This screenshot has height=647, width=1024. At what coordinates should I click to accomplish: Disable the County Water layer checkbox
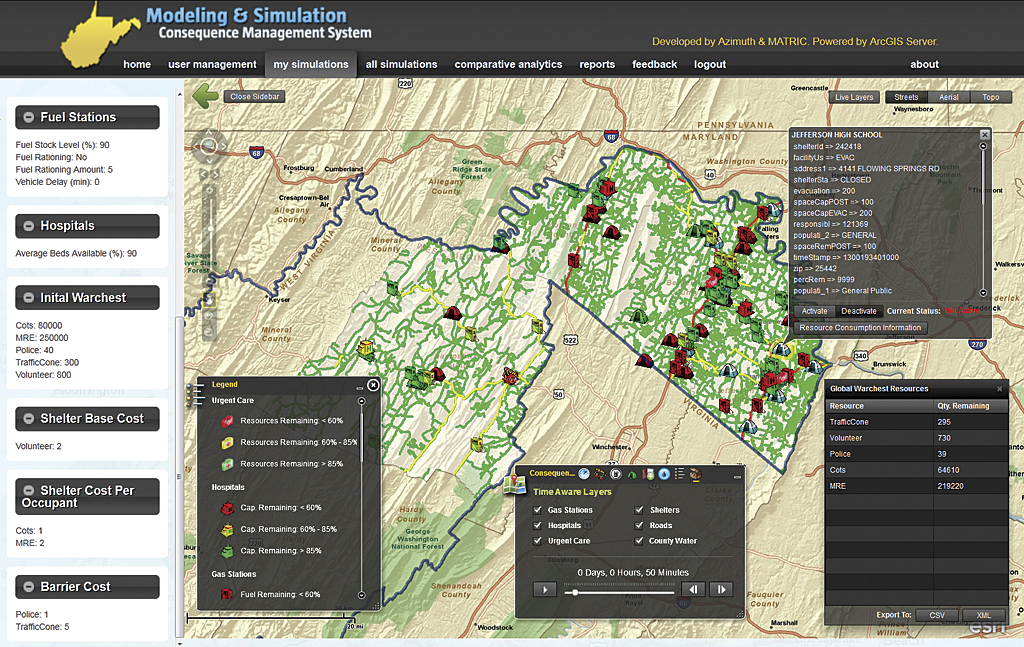click(x=640, y=541)
